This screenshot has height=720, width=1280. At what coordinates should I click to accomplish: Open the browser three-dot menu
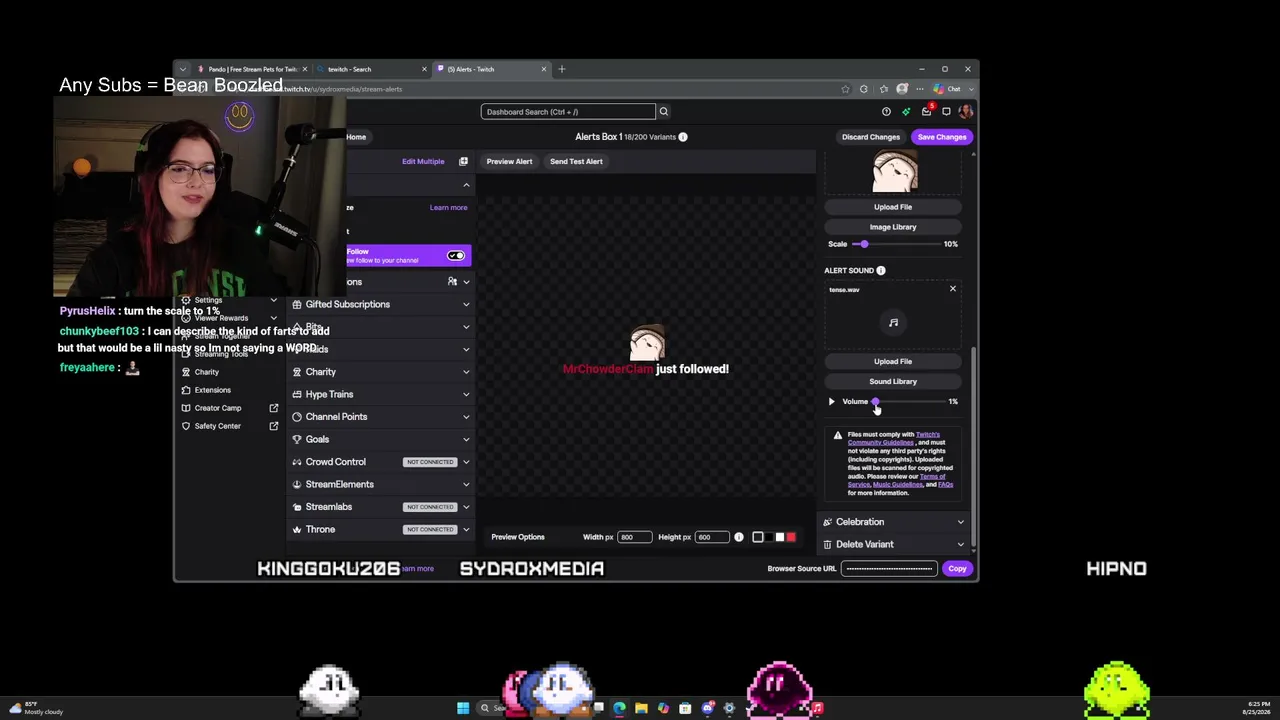[920, 89]
